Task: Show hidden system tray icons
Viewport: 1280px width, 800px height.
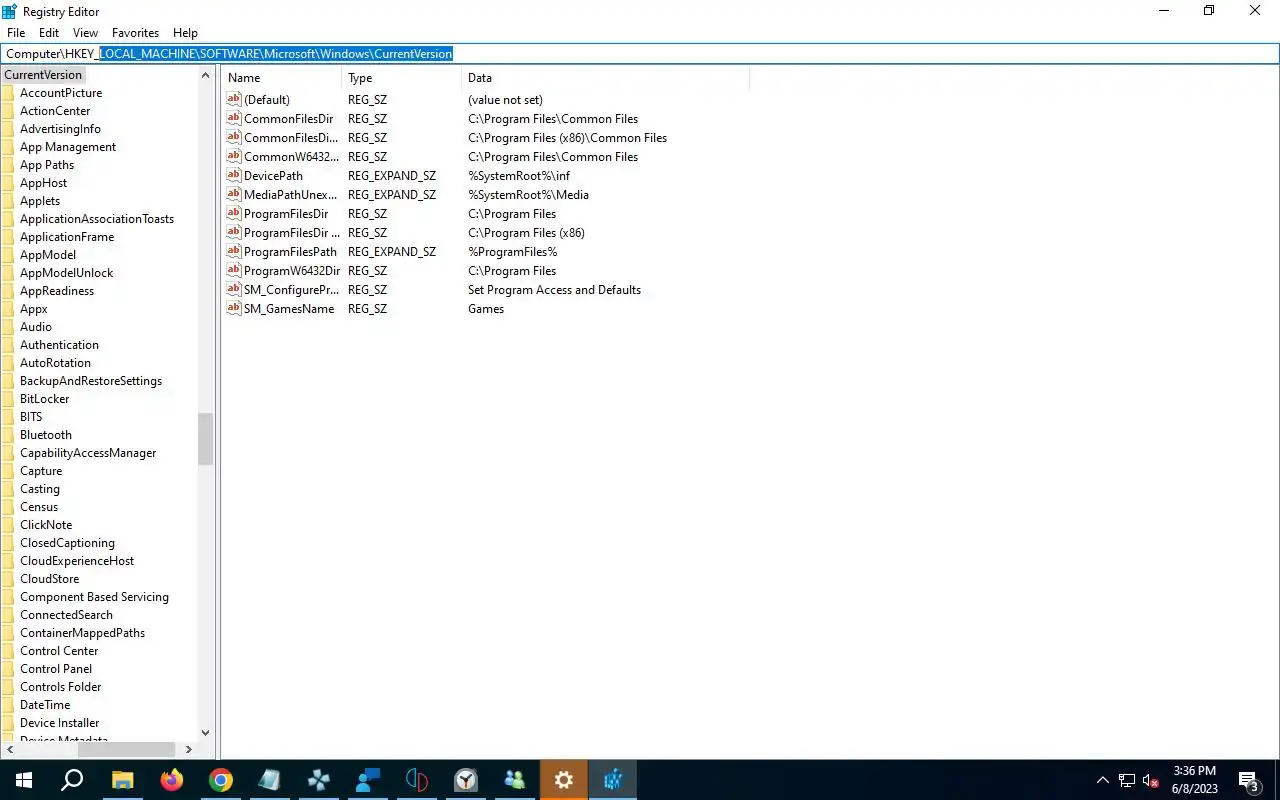Action: (x=1103, y=780)
